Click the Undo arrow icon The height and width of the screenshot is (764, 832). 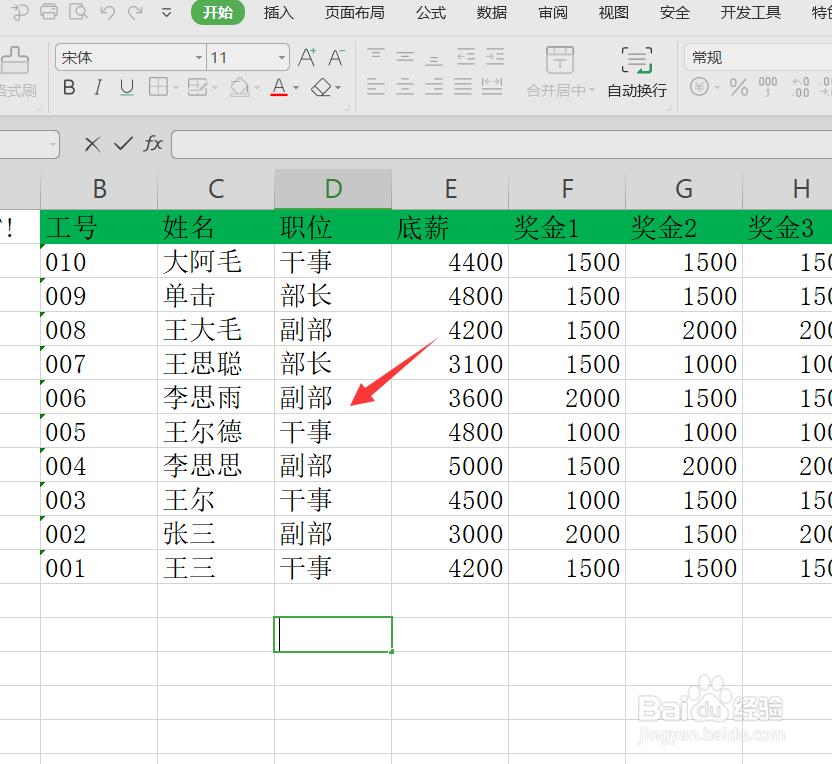click(108, 13)
